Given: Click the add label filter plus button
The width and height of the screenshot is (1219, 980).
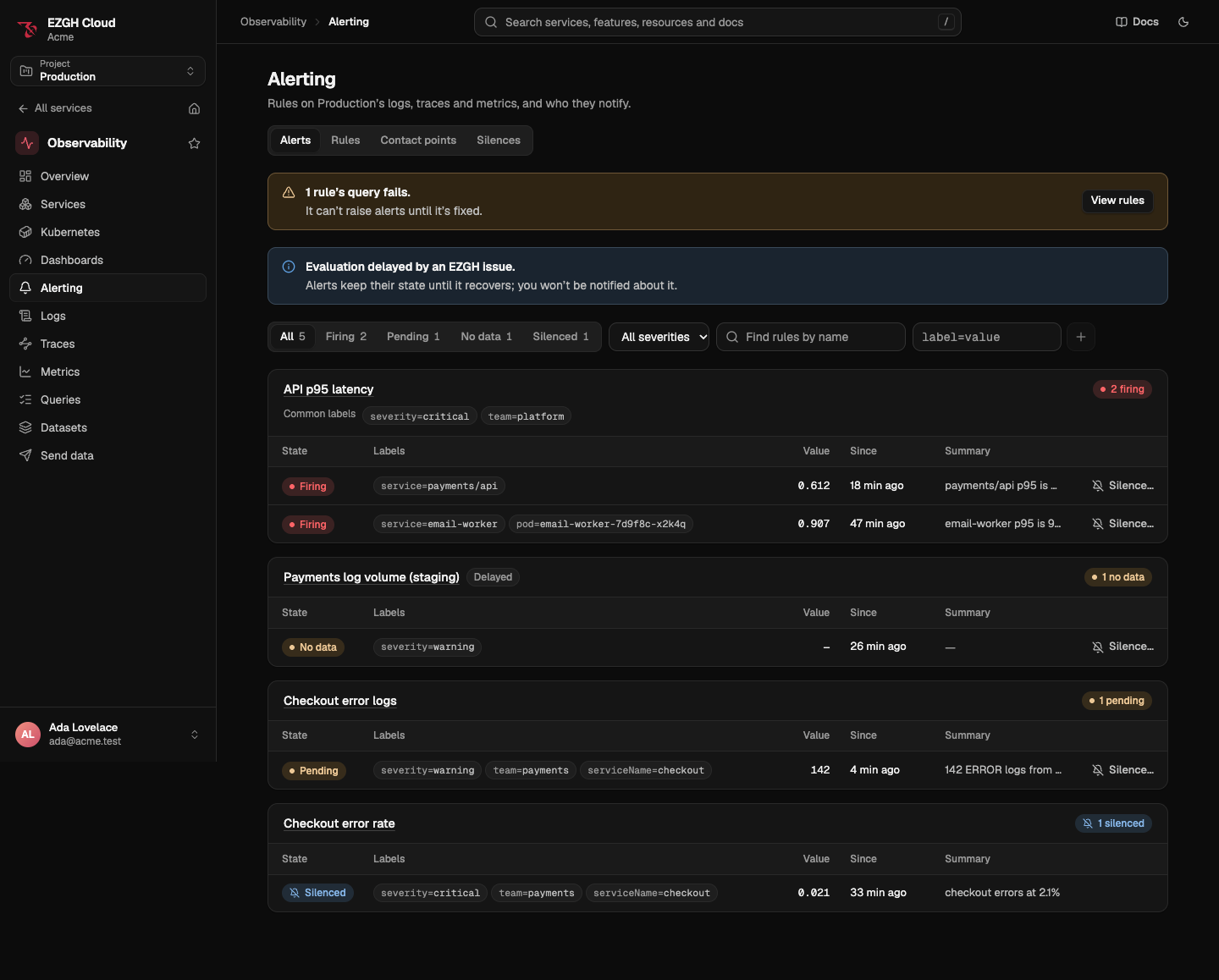Looking at the screenshot, I should tap(1081, 337).
